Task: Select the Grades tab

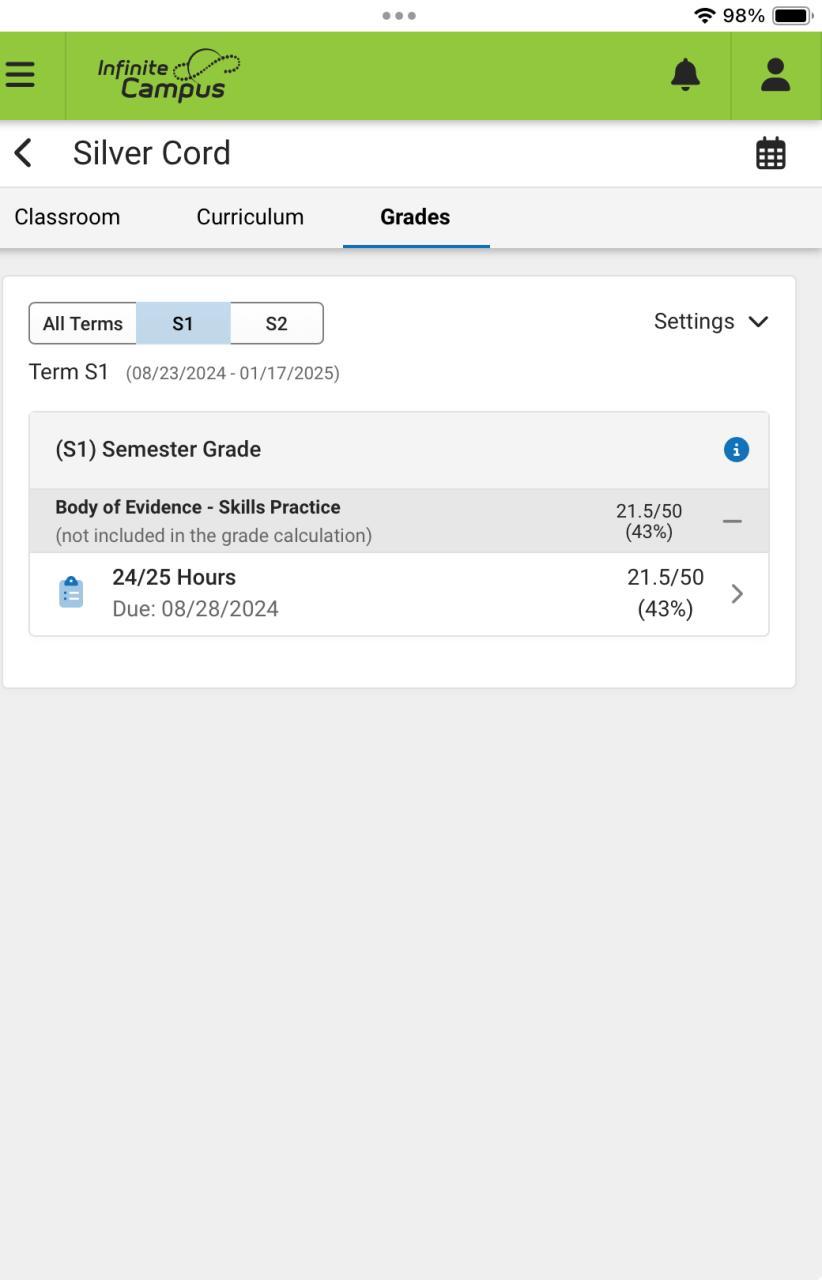Action: 415,217
